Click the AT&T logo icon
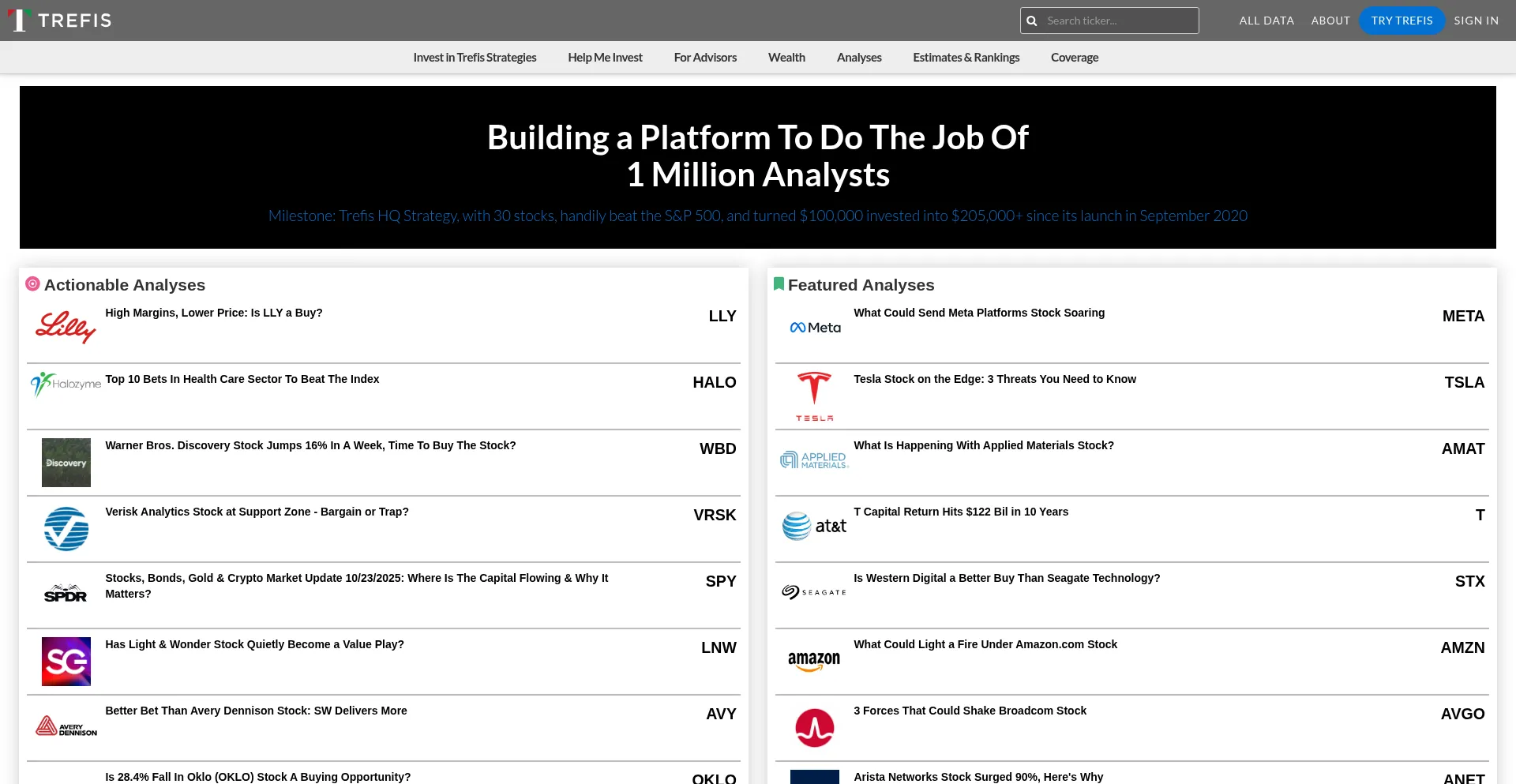This screenshot has height=784, width=1516. [x=814, y=526]
